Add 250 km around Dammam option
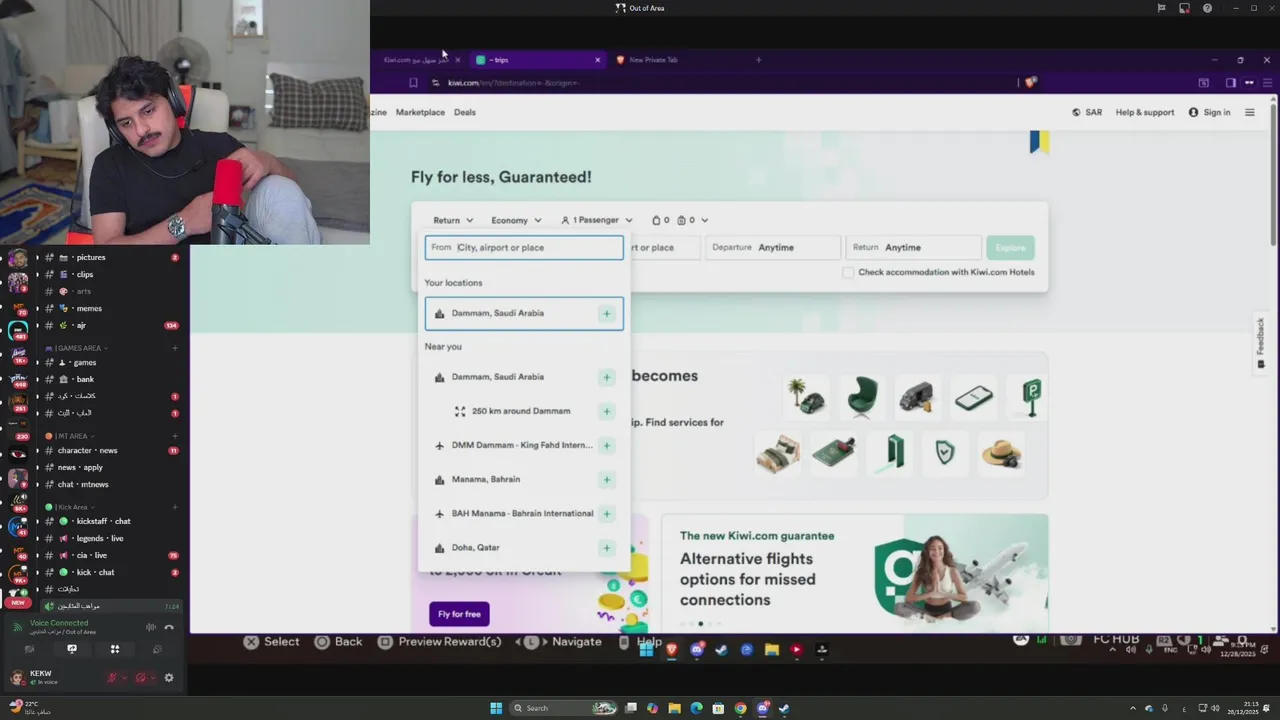1280x720 pixels. coord(606,411)
